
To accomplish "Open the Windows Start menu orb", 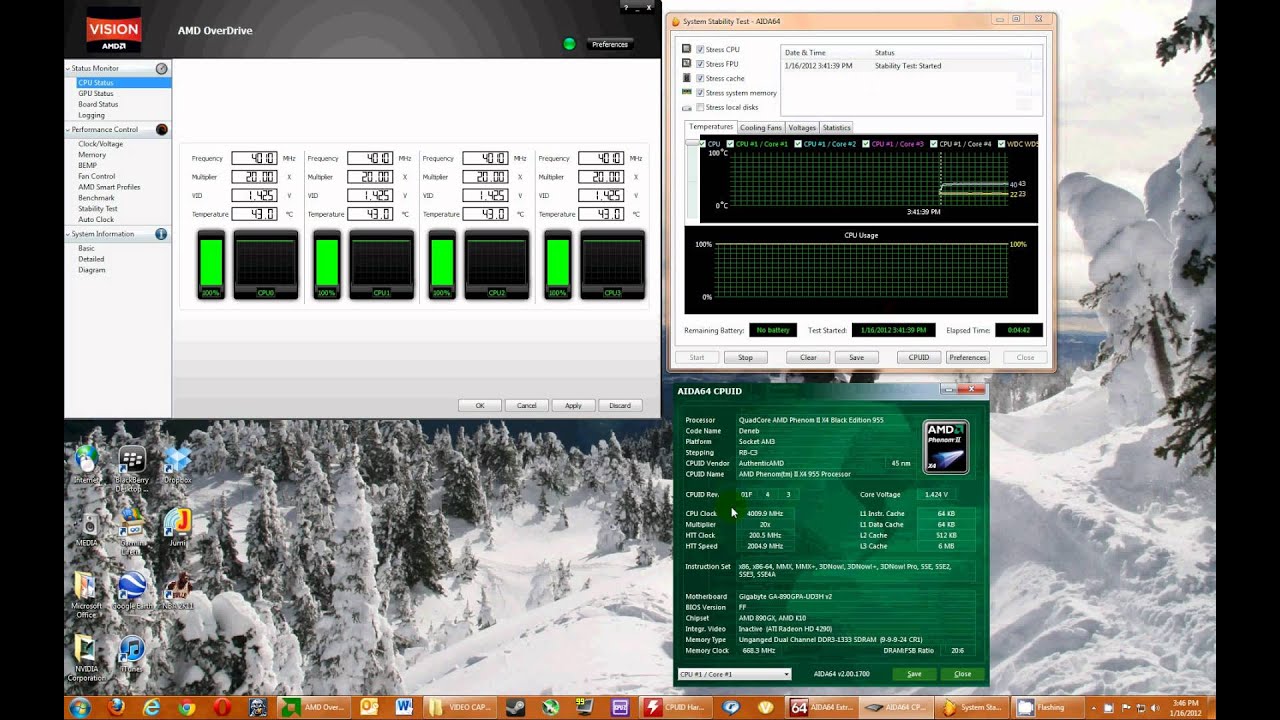I will coord(80,707).
